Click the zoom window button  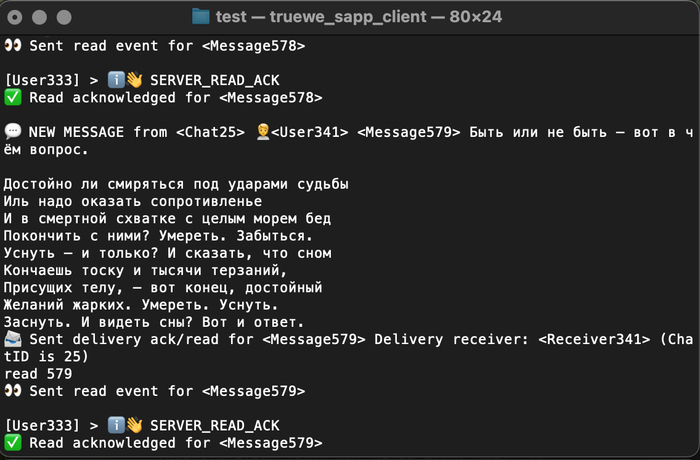click(x=64, y=17)
